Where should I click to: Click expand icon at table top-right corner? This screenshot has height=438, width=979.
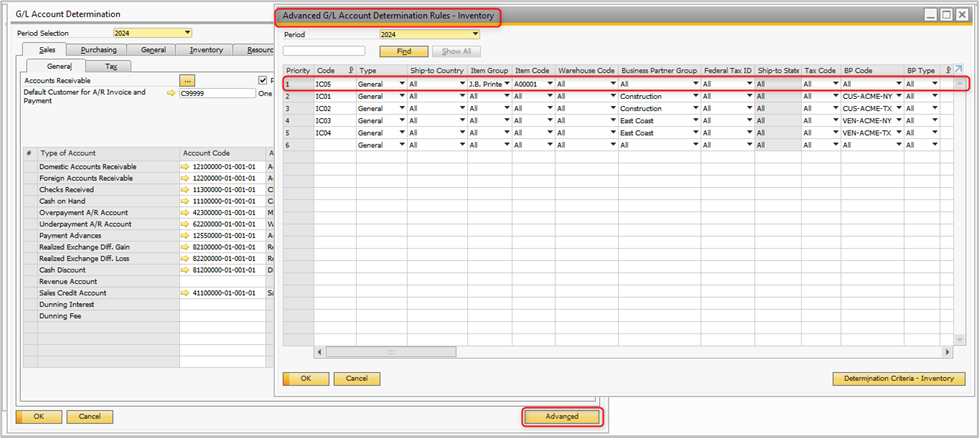tap(960, 70)
